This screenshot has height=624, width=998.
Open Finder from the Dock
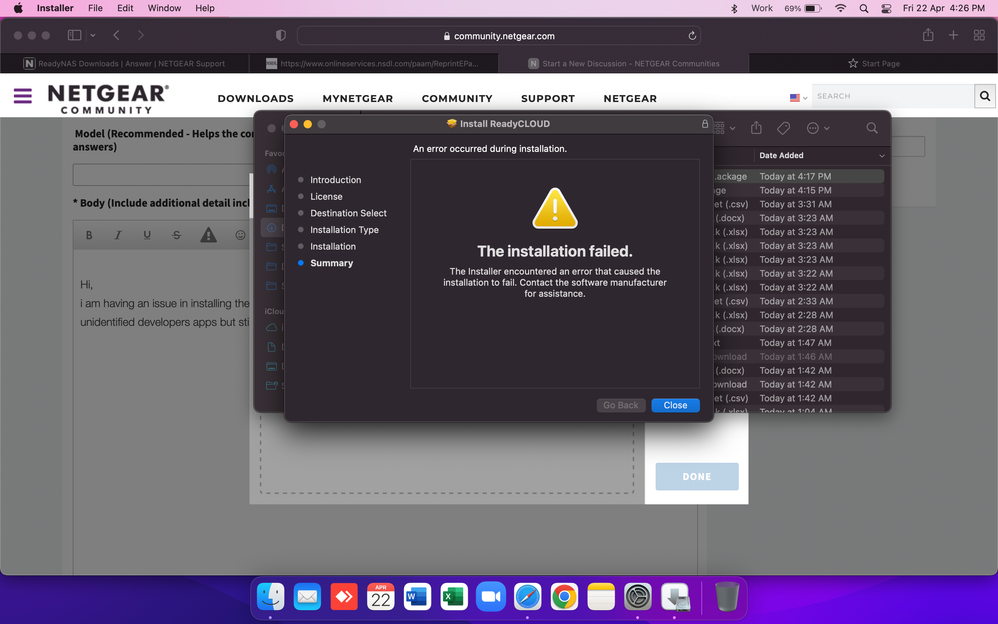coord(270,597)
